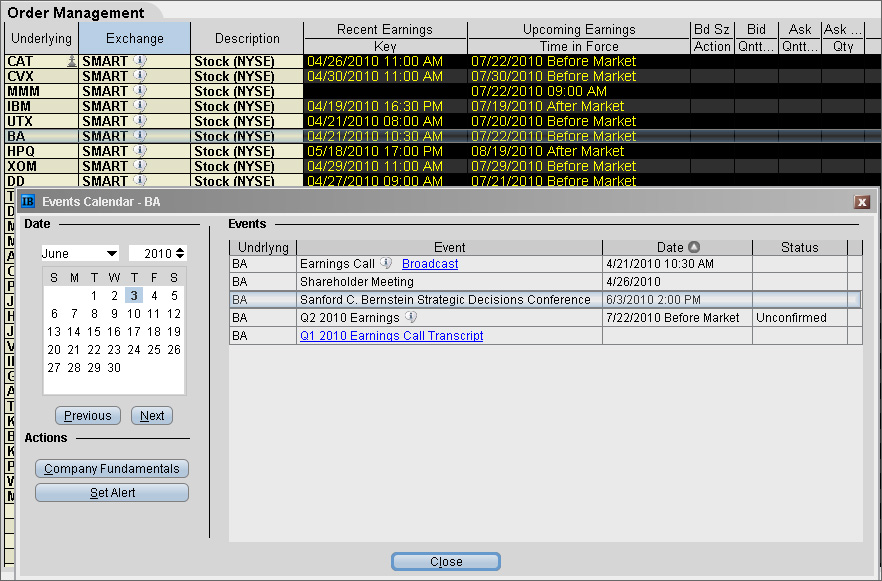Click the Recent Earnings column header
The width and height of the screenshot is (882, 581).
(x=385, y=30)
